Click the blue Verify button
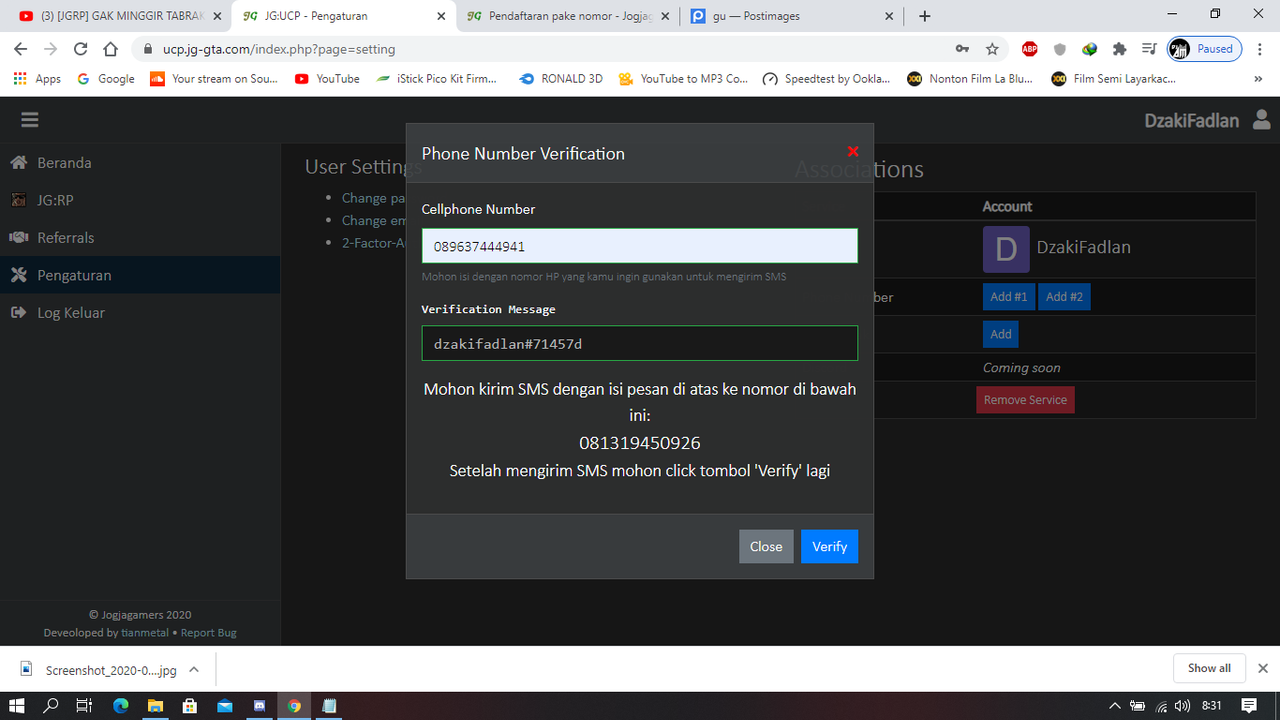 click(x=829, y=546)
